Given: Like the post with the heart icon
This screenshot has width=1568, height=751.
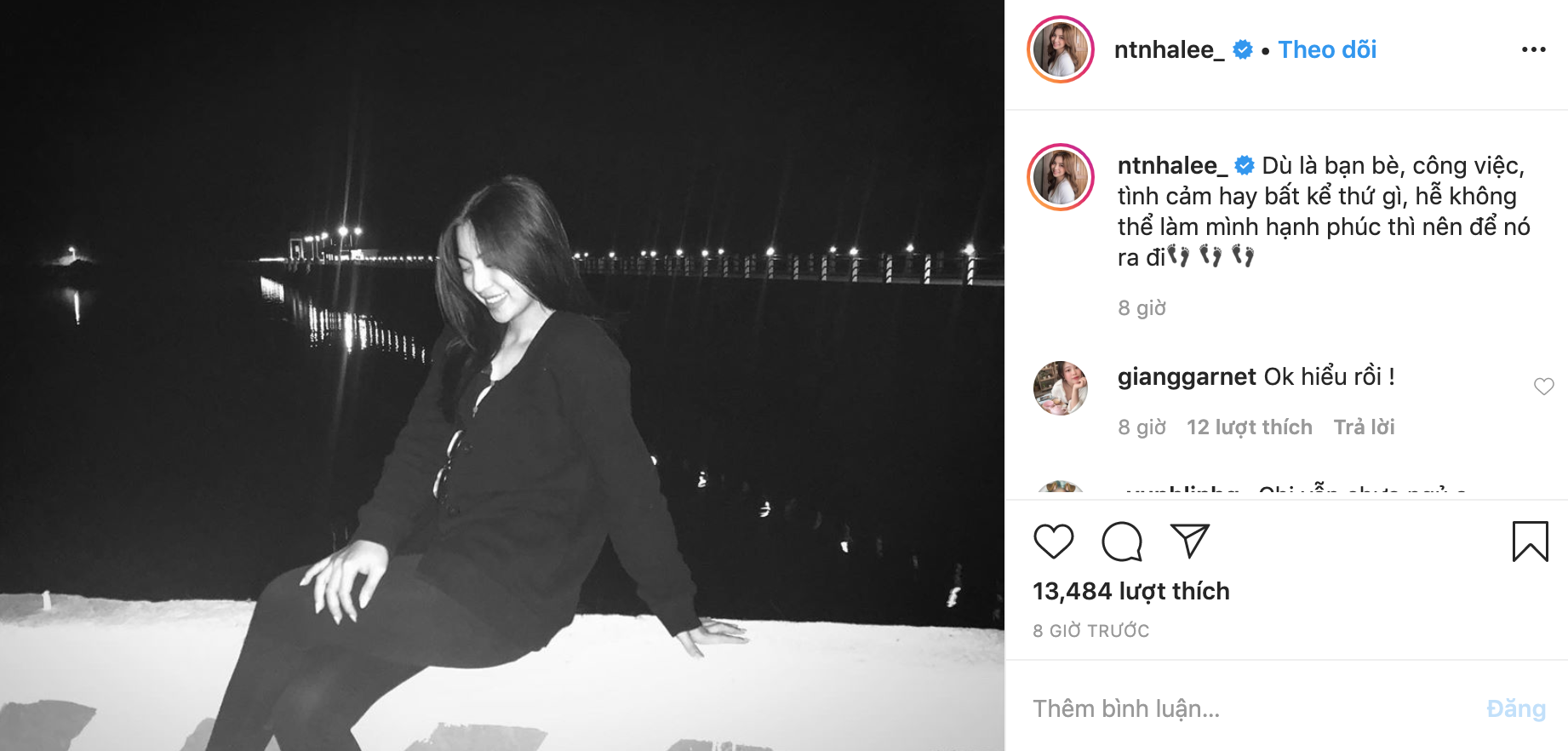Looking at the screenshot, I should coord(1053,542).
